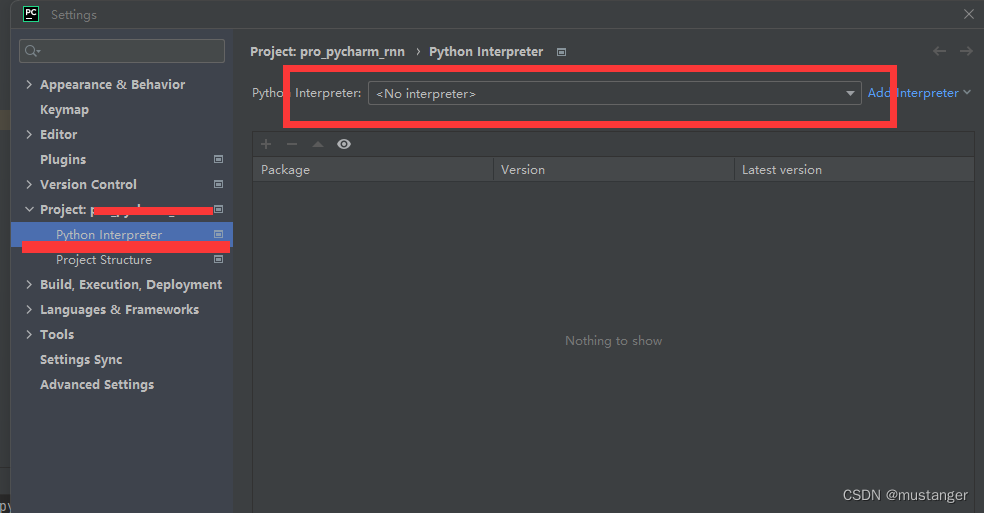Screen dimensions: 984x513
Task: Click the Add Interpreter link
Action: click(x=913, y=93)
